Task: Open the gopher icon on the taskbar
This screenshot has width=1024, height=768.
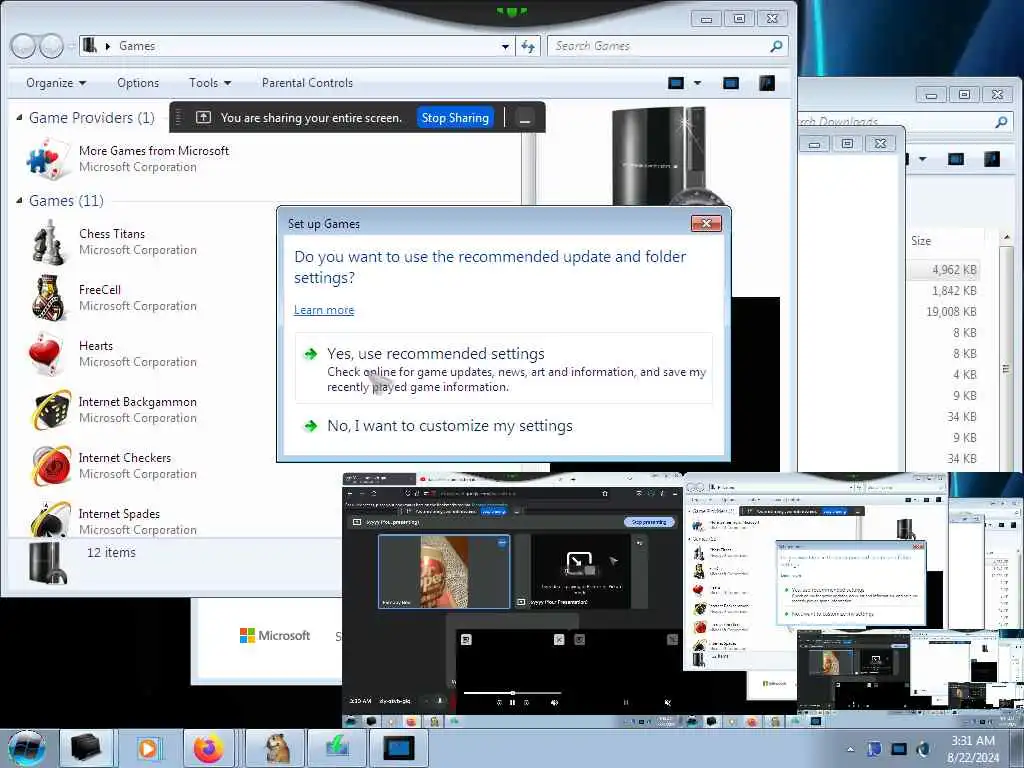Action: [276, 748]
